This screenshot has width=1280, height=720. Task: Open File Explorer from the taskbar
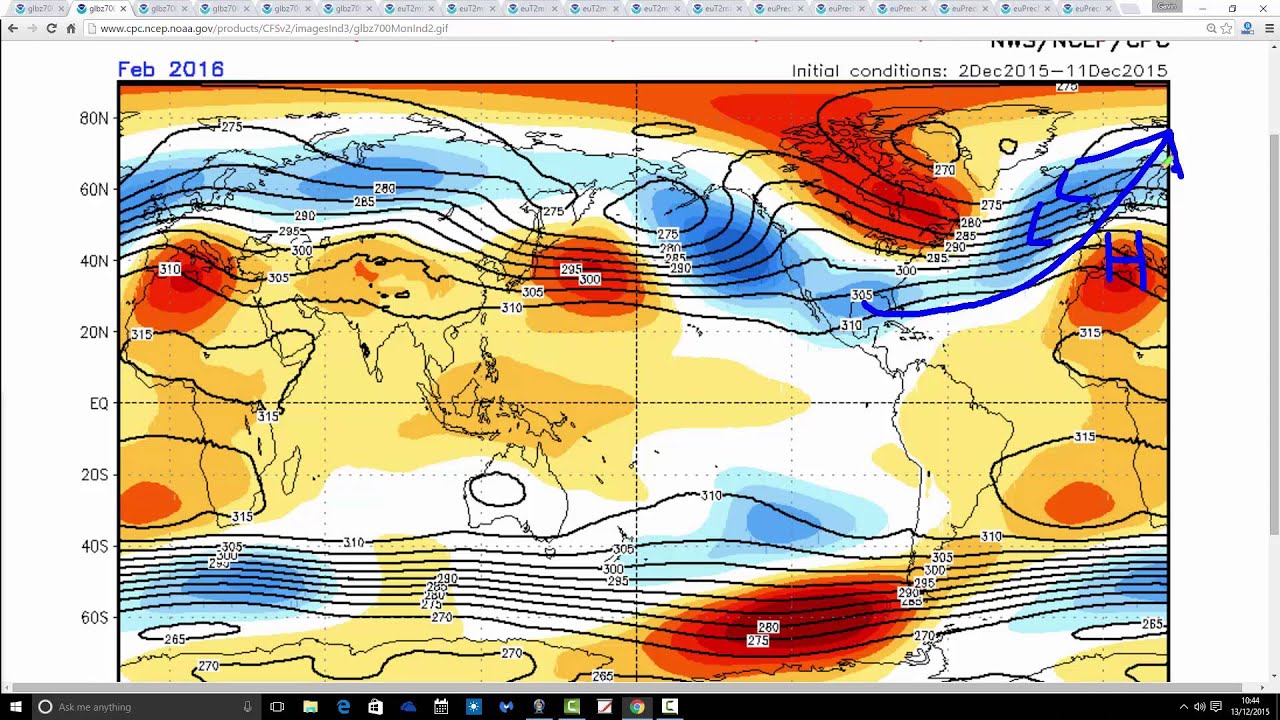310,707
